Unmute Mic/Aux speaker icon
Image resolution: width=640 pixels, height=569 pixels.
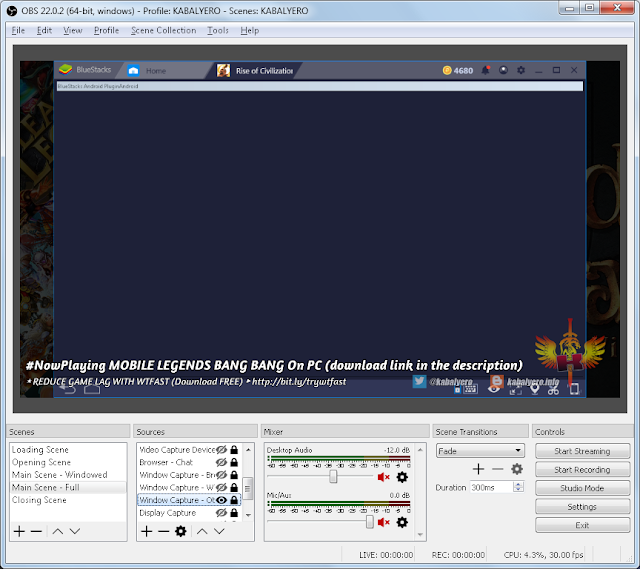pos(383,522)
